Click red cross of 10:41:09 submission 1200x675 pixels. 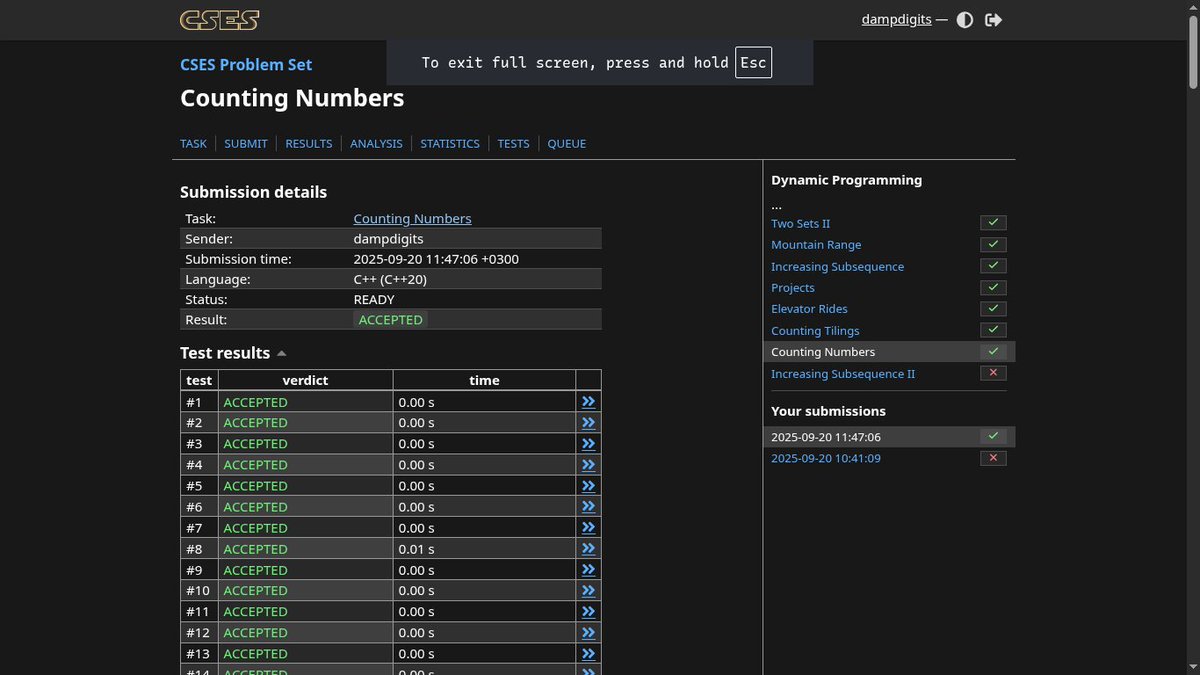point(993,458)
